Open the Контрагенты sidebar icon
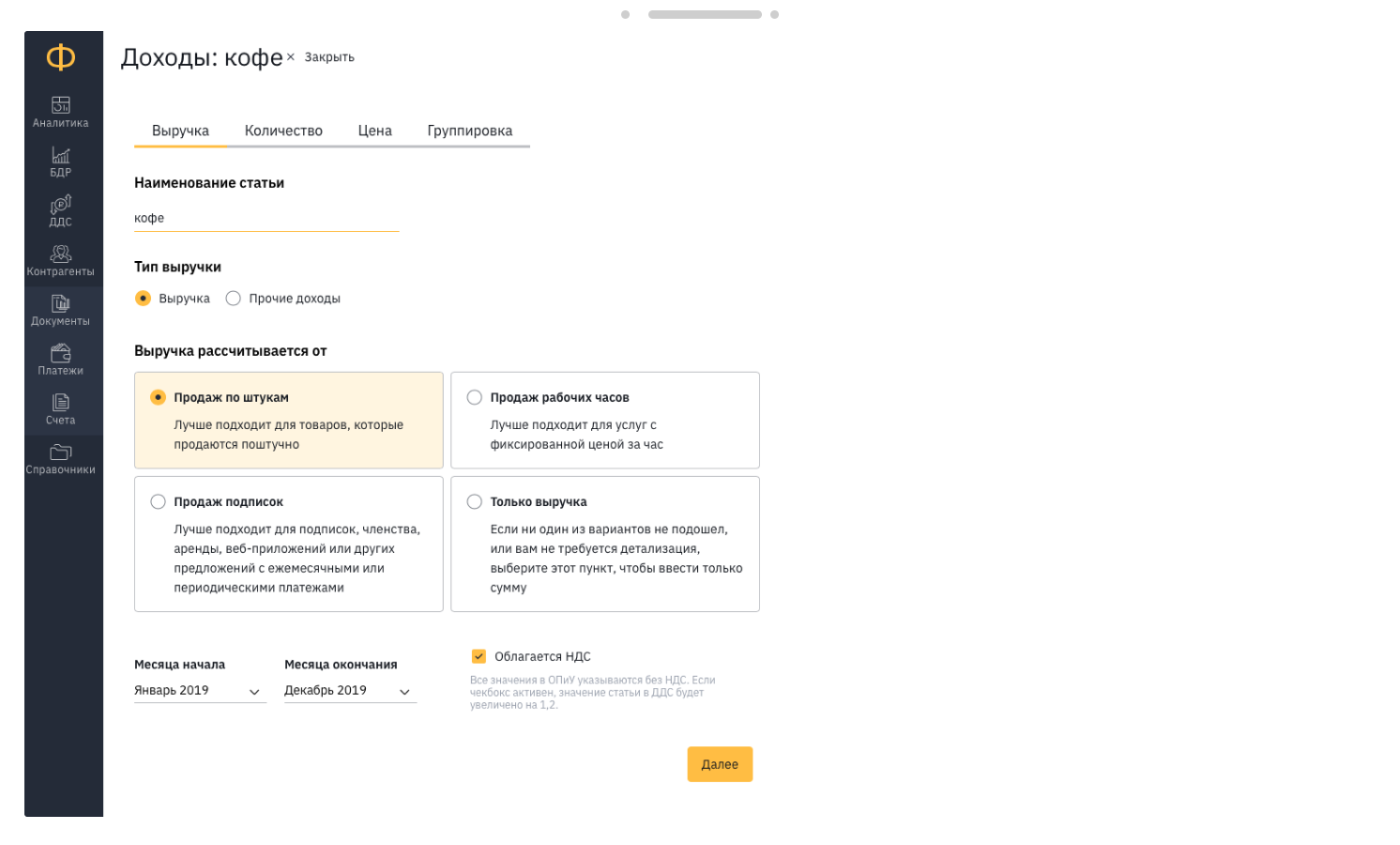This screenshot has width=1400, height=845. [x=61, y=253]
